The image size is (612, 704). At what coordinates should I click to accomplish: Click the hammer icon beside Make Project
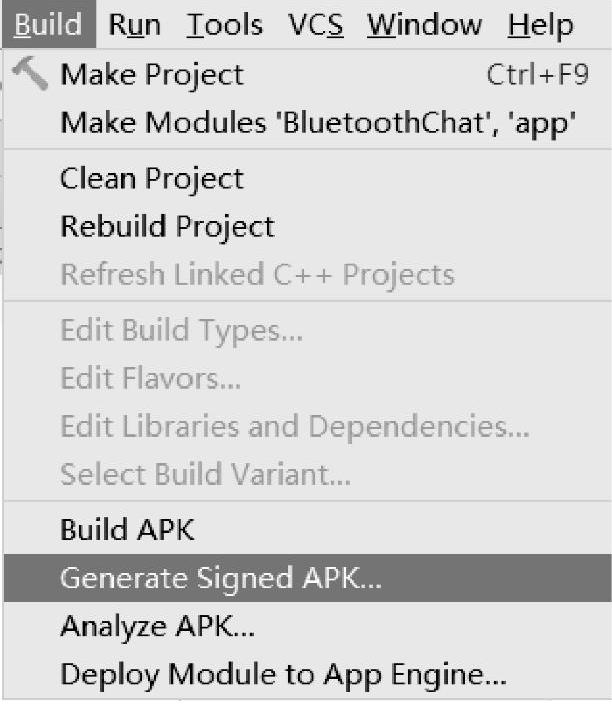[31, 75]
